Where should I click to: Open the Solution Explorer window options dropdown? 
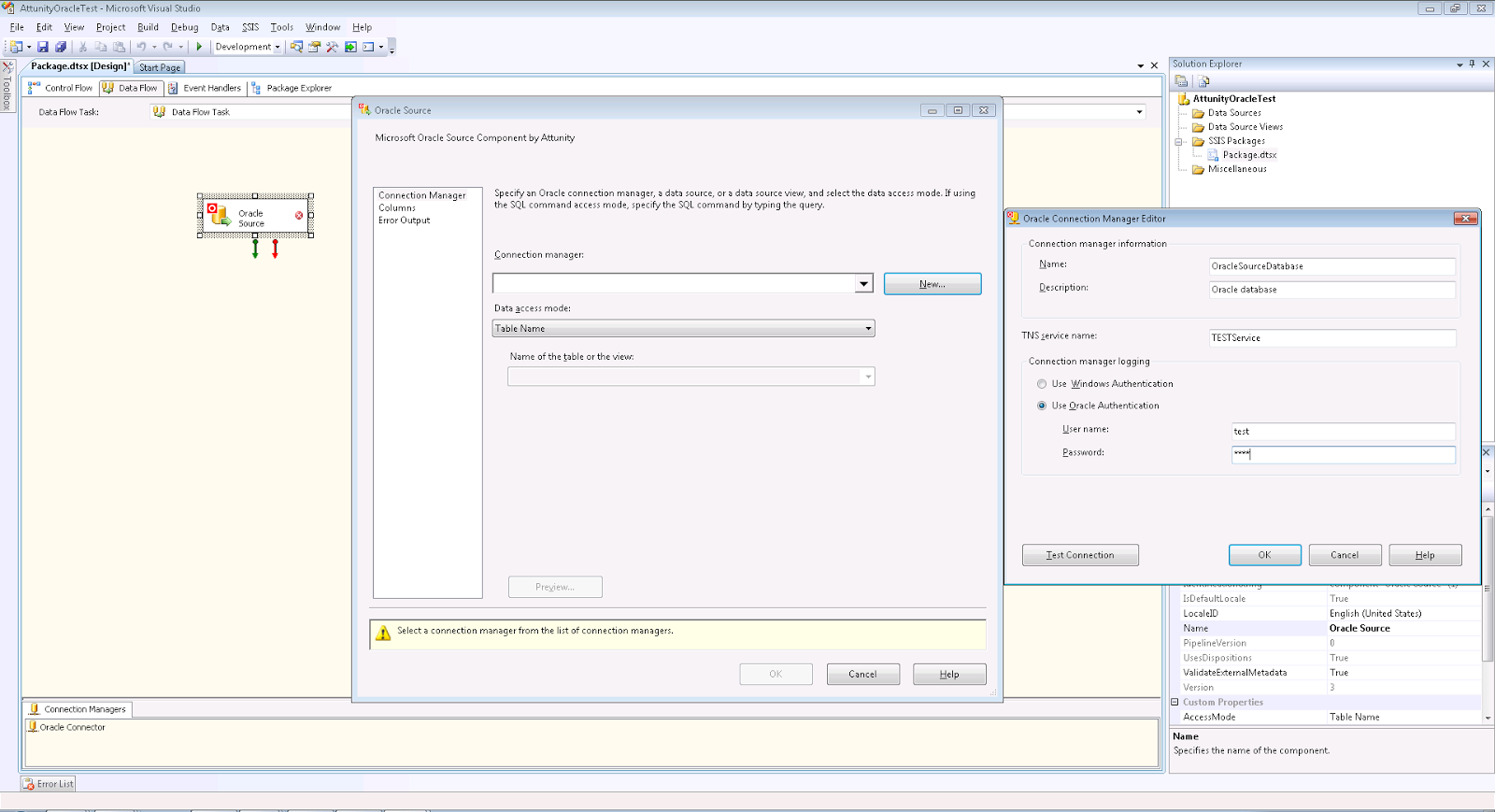coord(1459,64)
